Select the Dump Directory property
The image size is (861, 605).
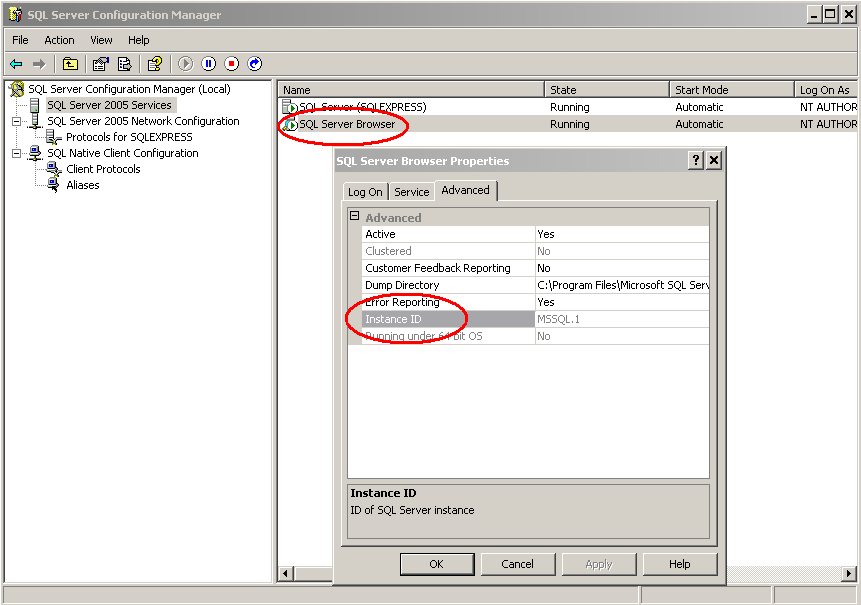[x=535, y=285]
